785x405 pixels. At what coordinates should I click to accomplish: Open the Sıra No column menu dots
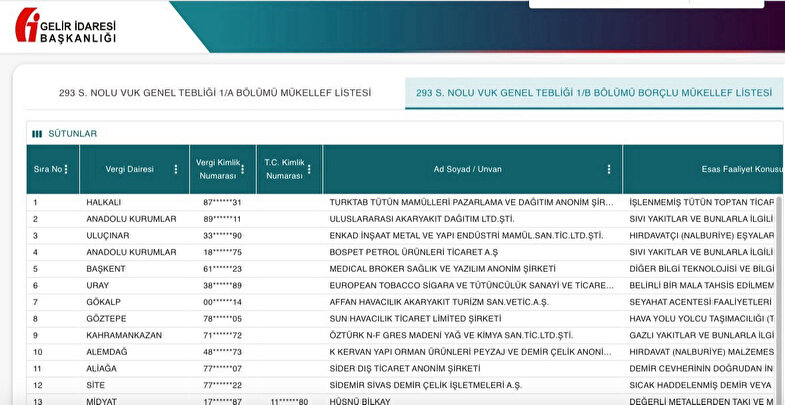(66, 169)
